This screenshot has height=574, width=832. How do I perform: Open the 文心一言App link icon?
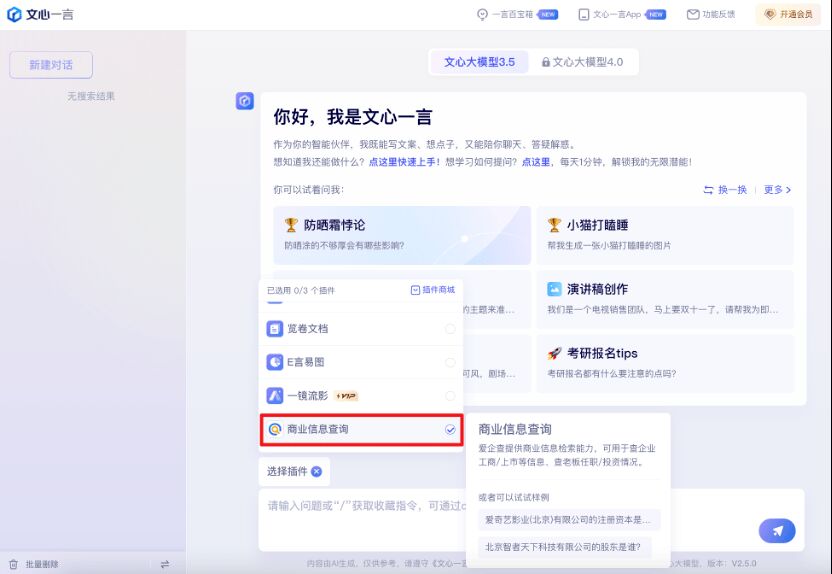click(x=584, y=14)
